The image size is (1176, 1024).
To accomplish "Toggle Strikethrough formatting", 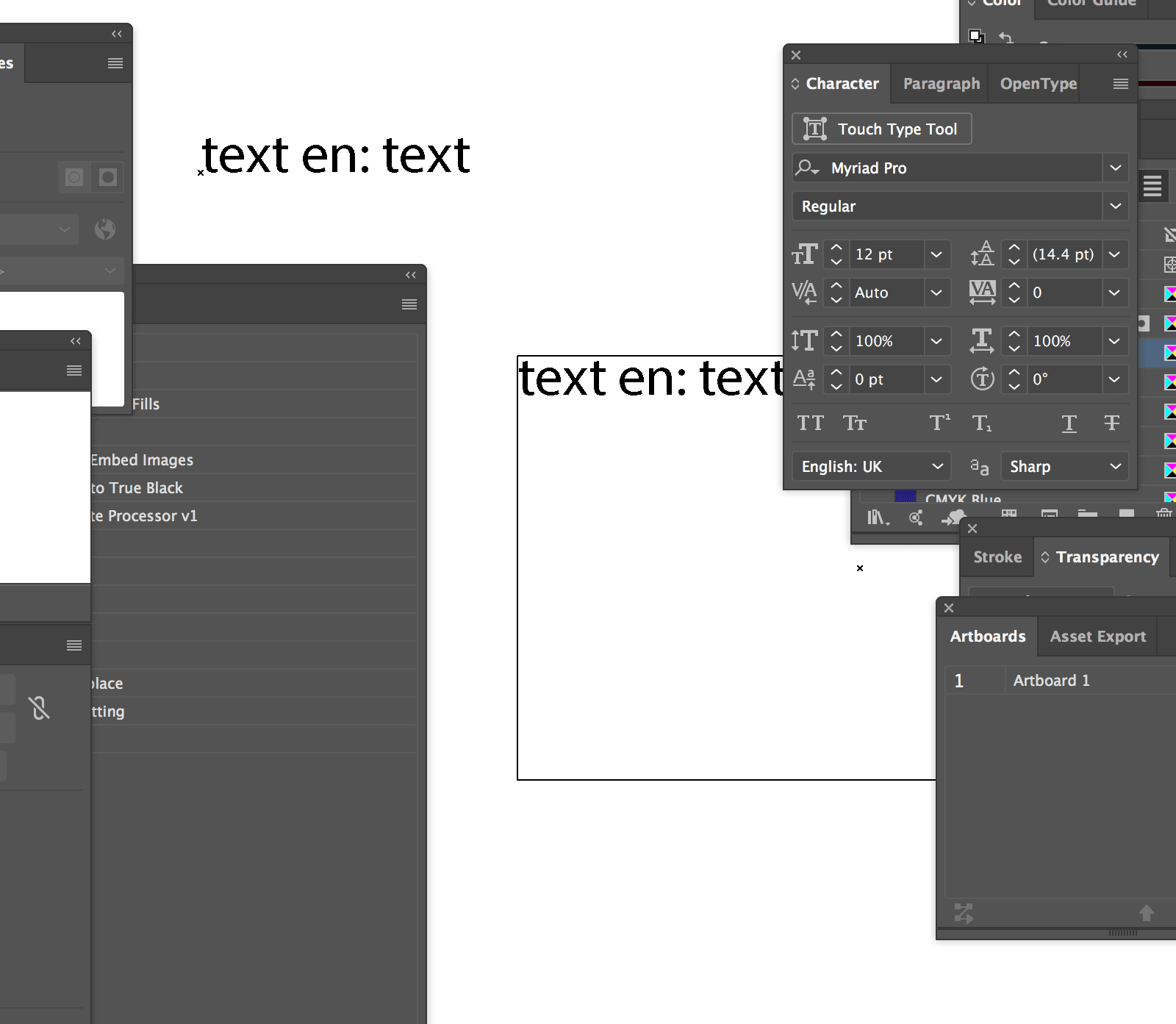I will (x=1112, y=423).
